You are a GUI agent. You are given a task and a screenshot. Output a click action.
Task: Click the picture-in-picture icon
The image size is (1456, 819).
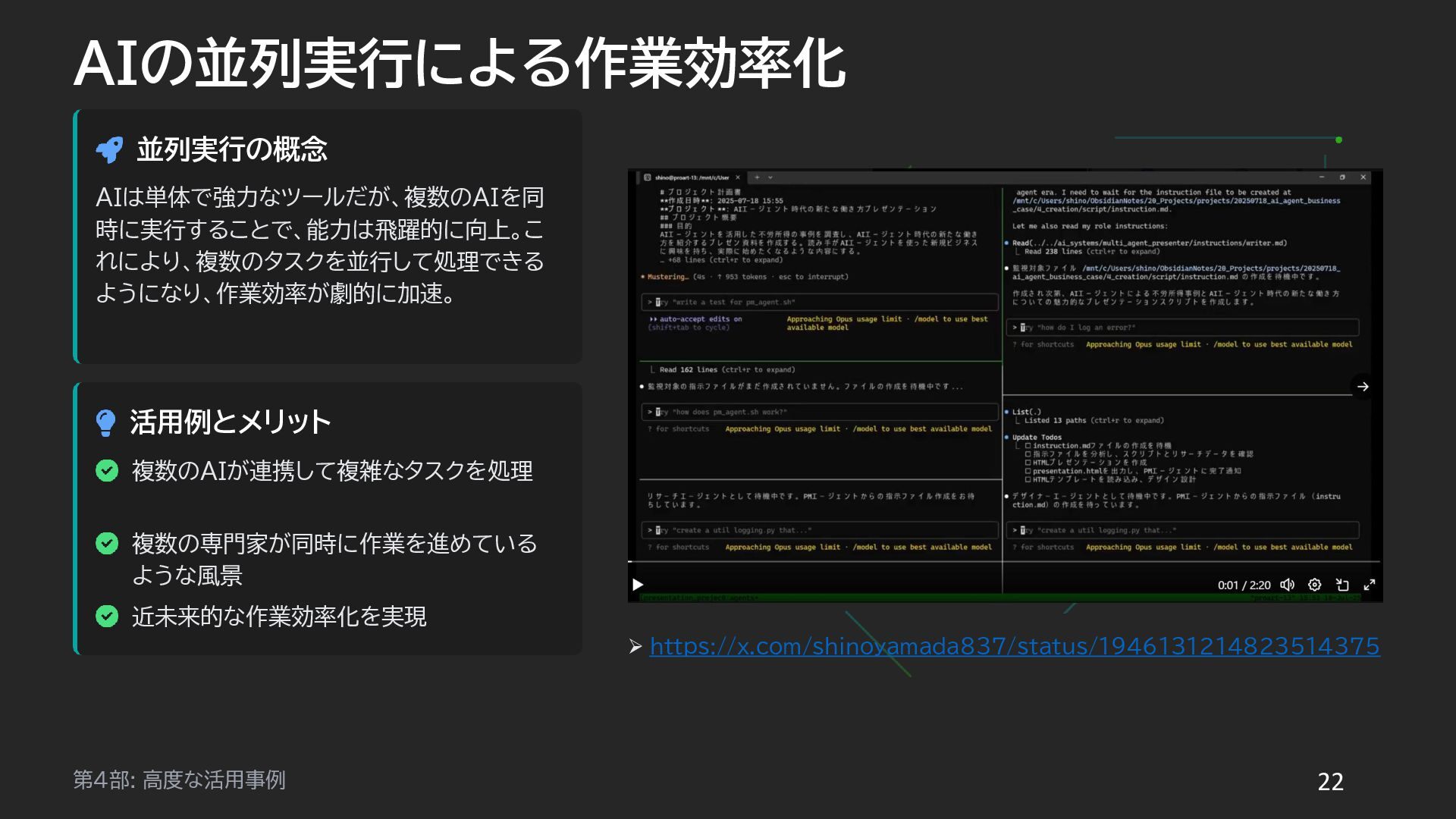1342,585
